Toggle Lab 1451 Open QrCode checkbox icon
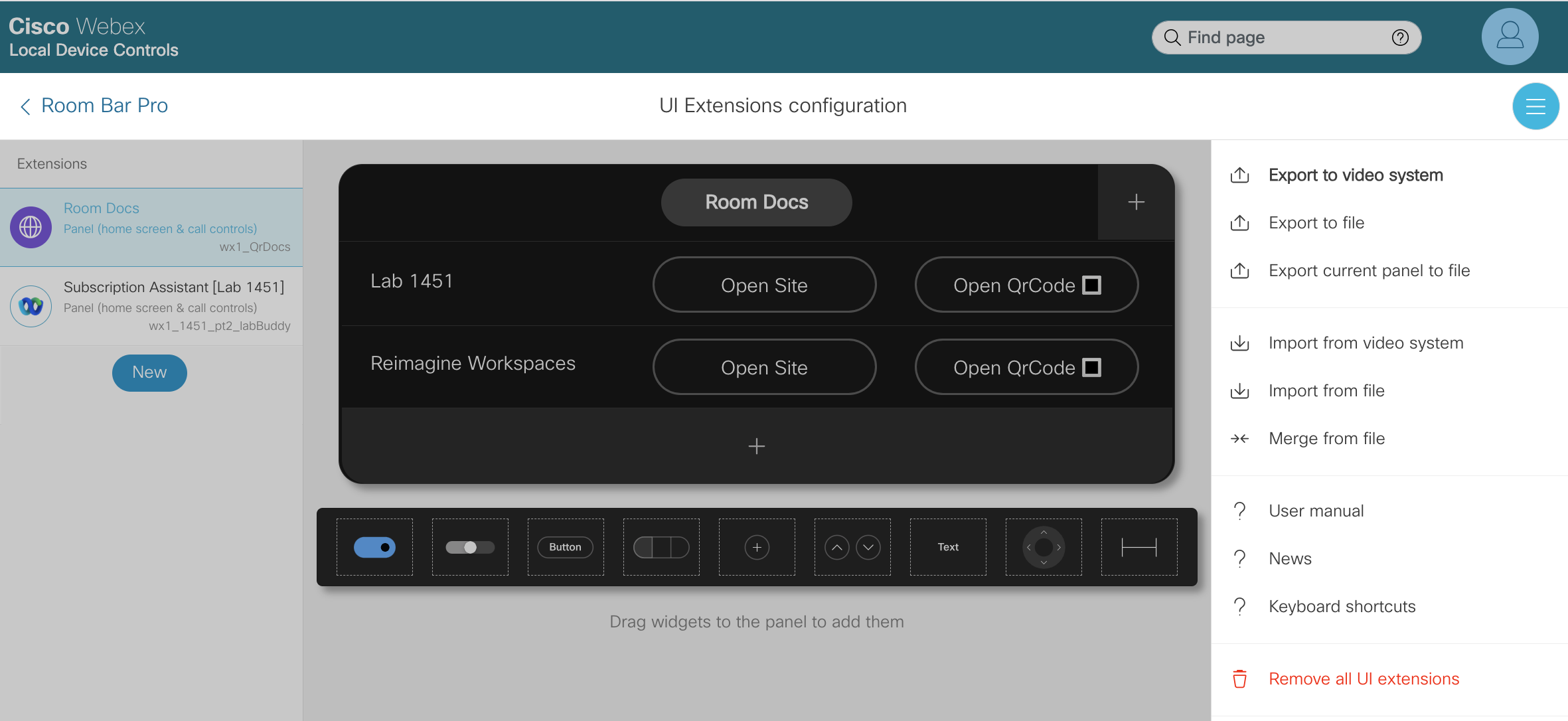The width and height of the screenshot is (1568, 721). coord(1091,285)
